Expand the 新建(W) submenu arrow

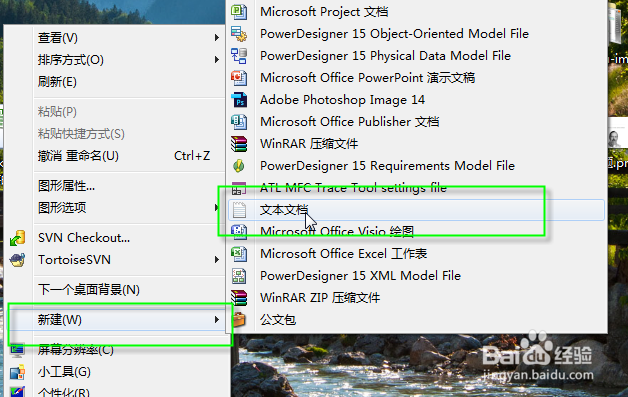[x=217, y=320]
